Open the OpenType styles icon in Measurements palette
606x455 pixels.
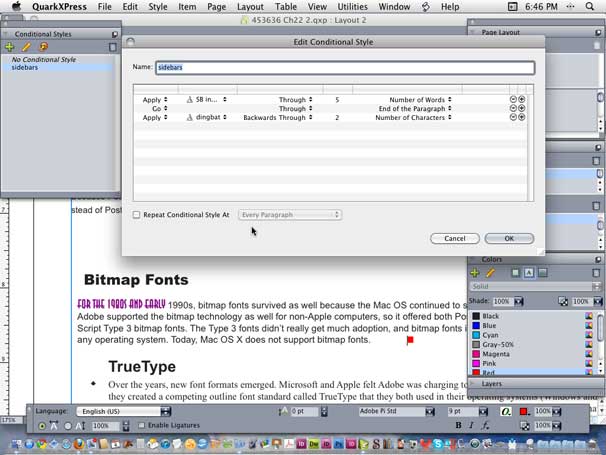pos(506,412)
